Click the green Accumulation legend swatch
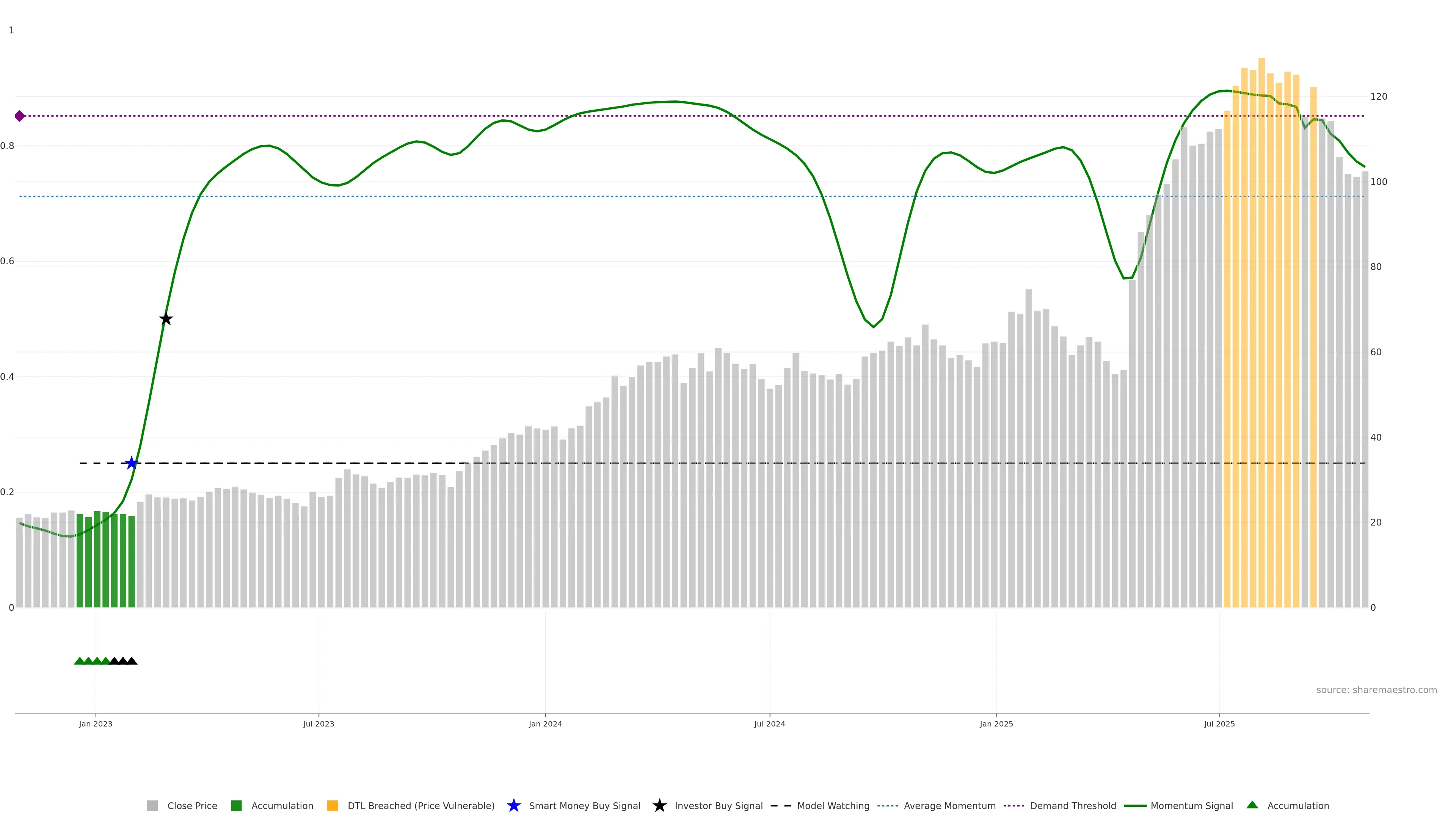Screen dimensions: 1456x819 [x=236, y=805]
